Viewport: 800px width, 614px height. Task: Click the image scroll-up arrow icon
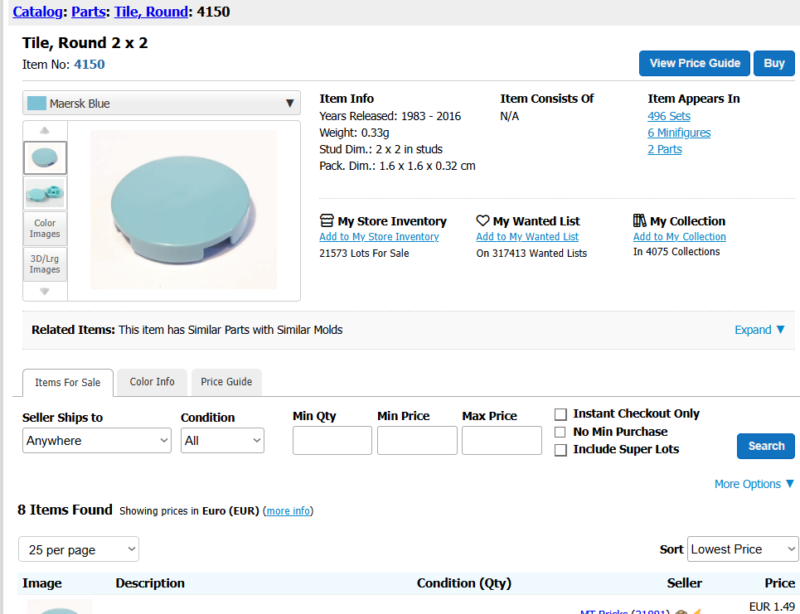point(44,131)
